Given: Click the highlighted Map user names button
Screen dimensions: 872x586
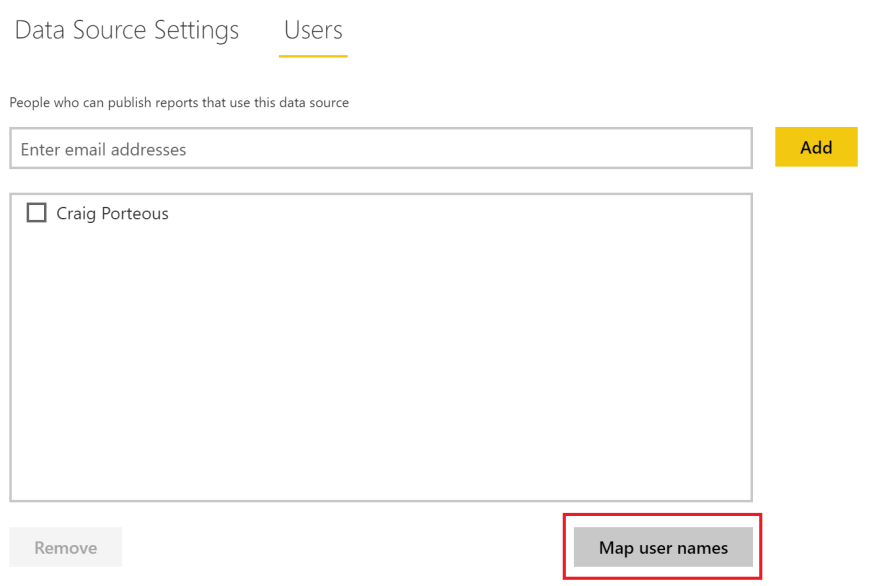Looking at the screenshot, I should pos(663,548).
